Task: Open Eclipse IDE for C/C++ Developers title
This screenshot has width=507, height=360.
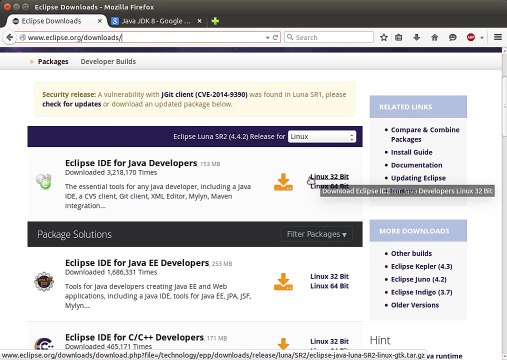Action: [x=134, y=337]
